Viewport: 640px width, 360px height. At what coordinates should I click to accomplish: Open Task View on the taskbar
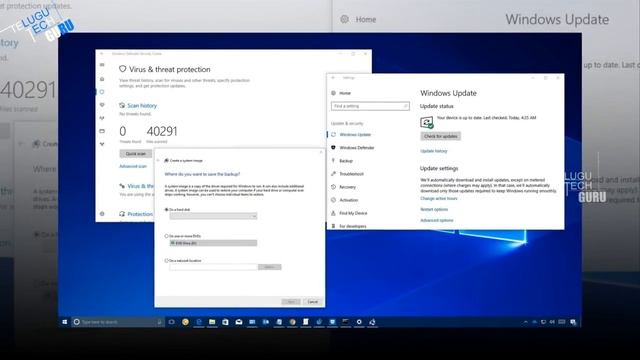tap(172, 322)
